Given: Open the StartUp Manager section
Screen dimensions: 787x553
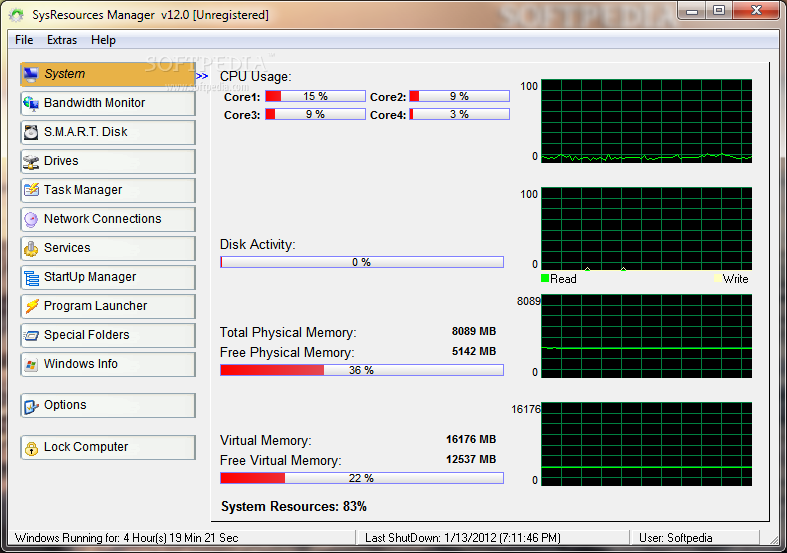Looking at the screenshot, I should 108,277.
